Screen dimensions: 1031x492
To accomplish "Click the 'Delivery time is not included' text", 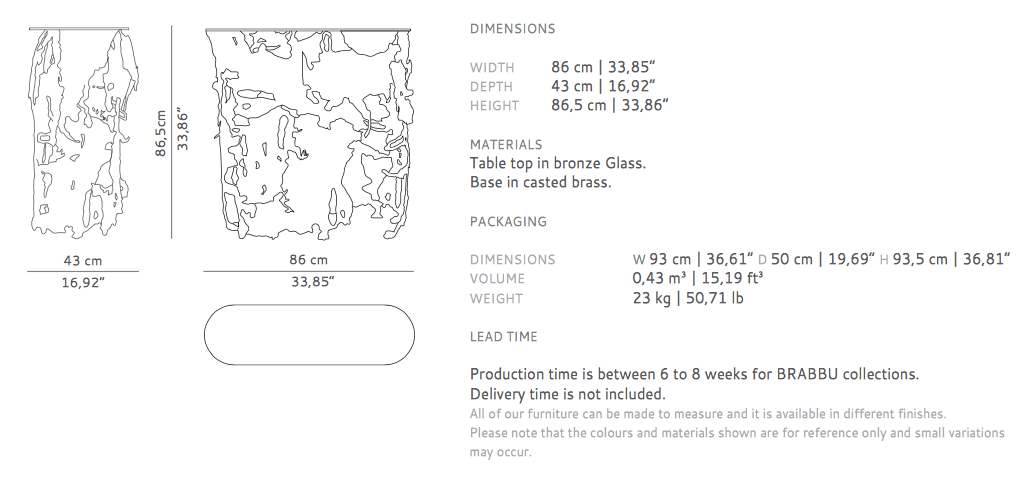I will (567, 394).
